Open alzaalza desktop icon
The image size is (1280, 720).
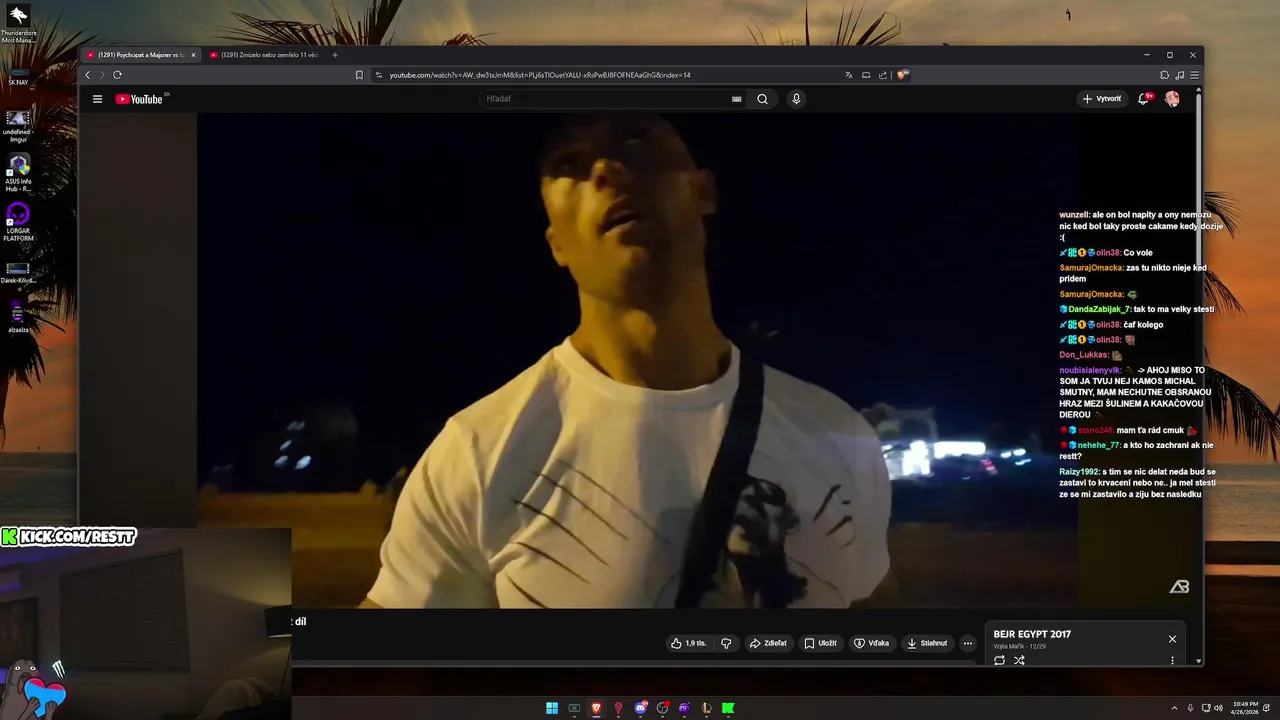pyautogui.click(x=18, y=317)
